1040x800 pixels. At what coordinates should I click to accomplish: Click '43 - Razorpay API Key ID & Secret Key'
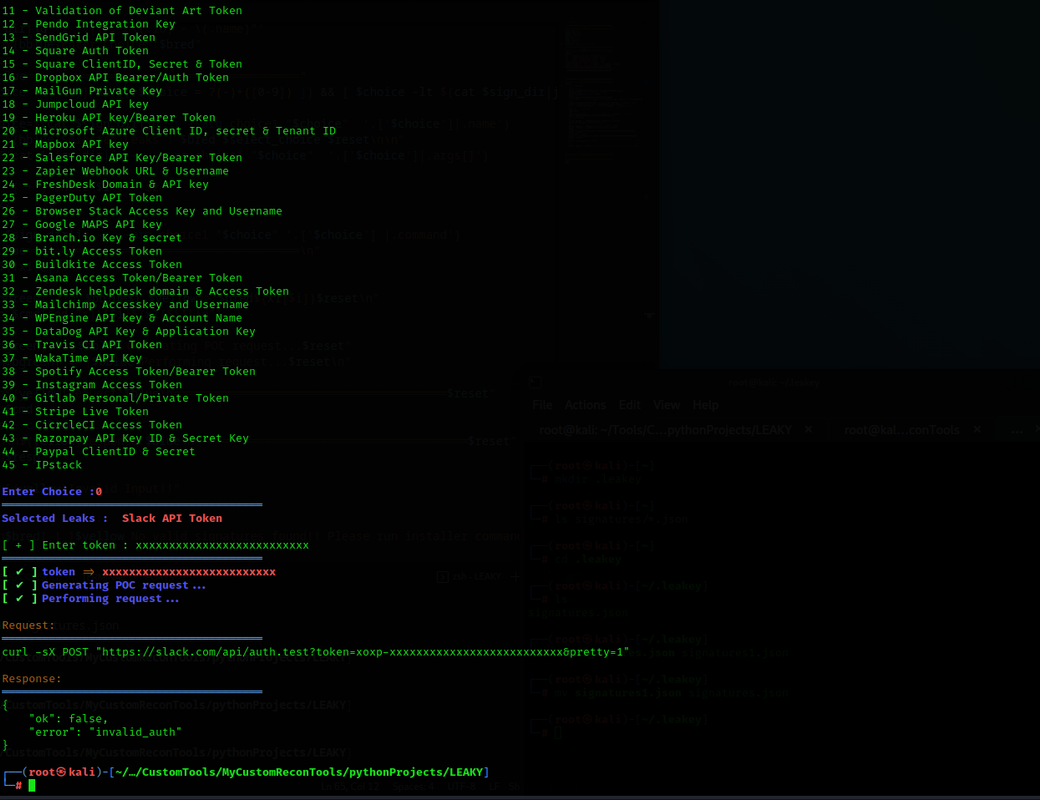coord(125,438)
